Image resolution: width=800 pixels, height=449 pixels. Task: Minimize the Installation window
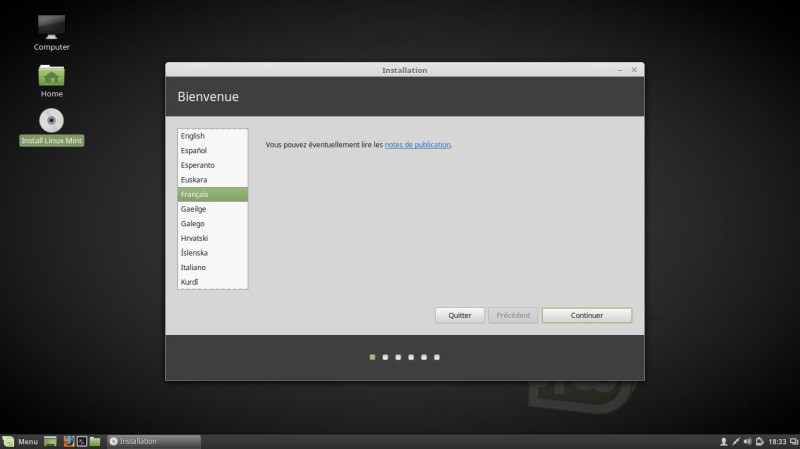[620, 70]
